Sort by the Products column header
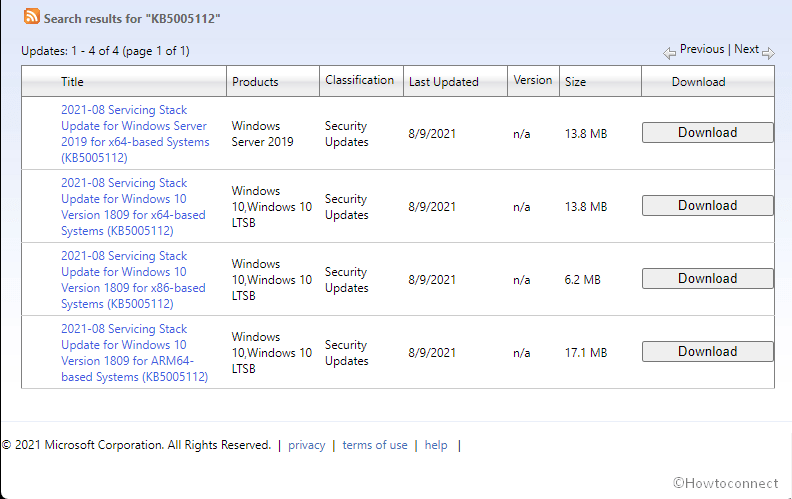This screenshot has width=792, height=499. [x=255, y=82]
